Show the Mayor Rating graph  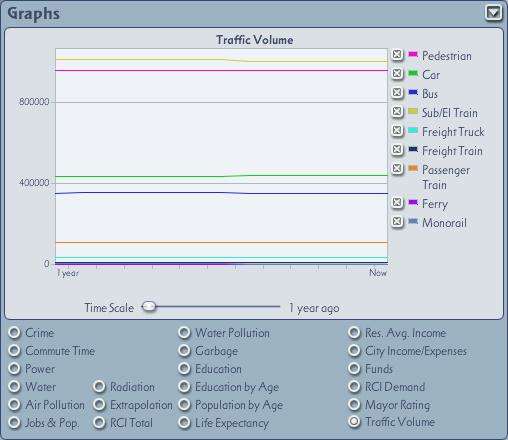[x=354, y=405]
